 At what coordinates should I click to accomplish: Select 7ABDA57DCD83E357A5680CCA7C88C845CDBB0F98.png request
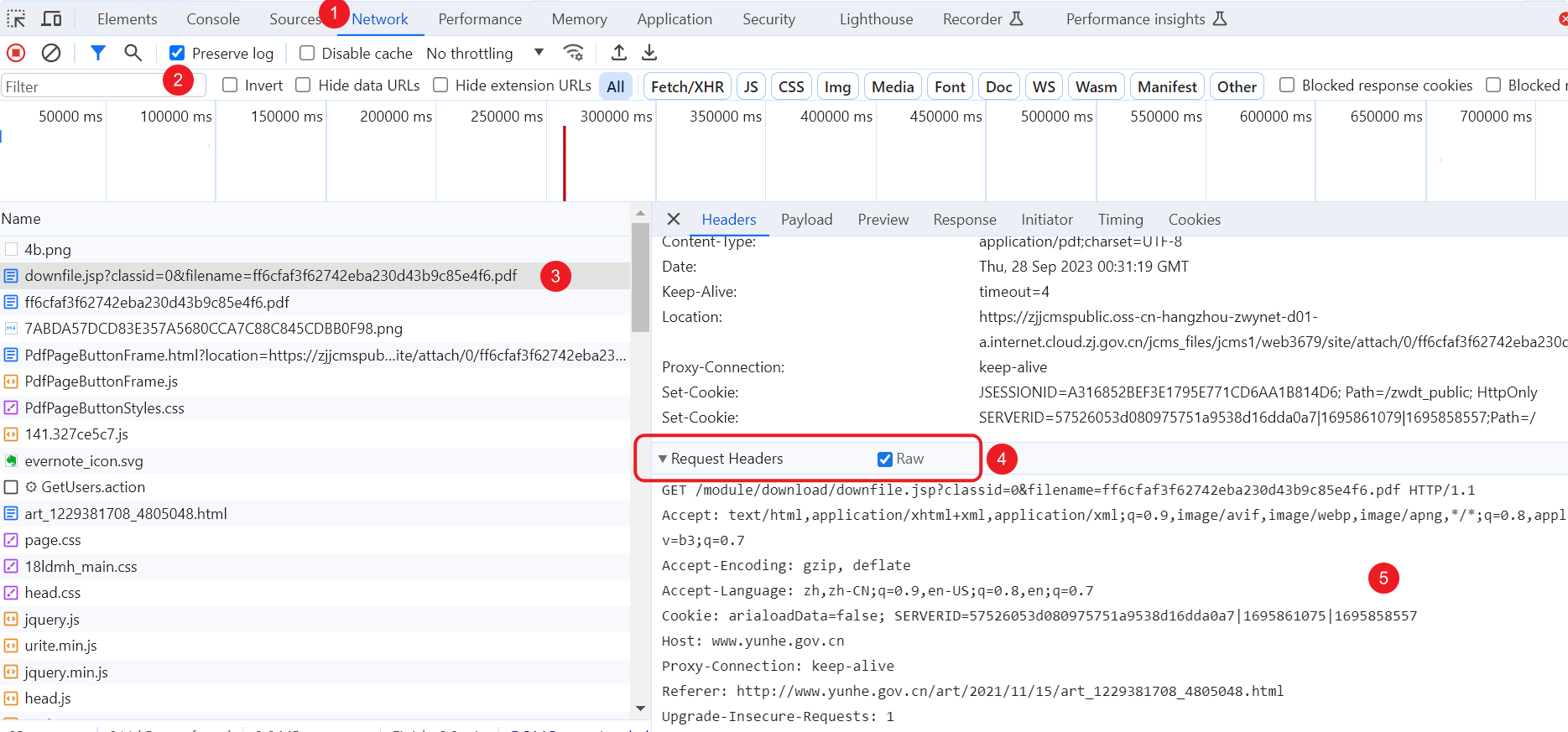click(315, 329)
